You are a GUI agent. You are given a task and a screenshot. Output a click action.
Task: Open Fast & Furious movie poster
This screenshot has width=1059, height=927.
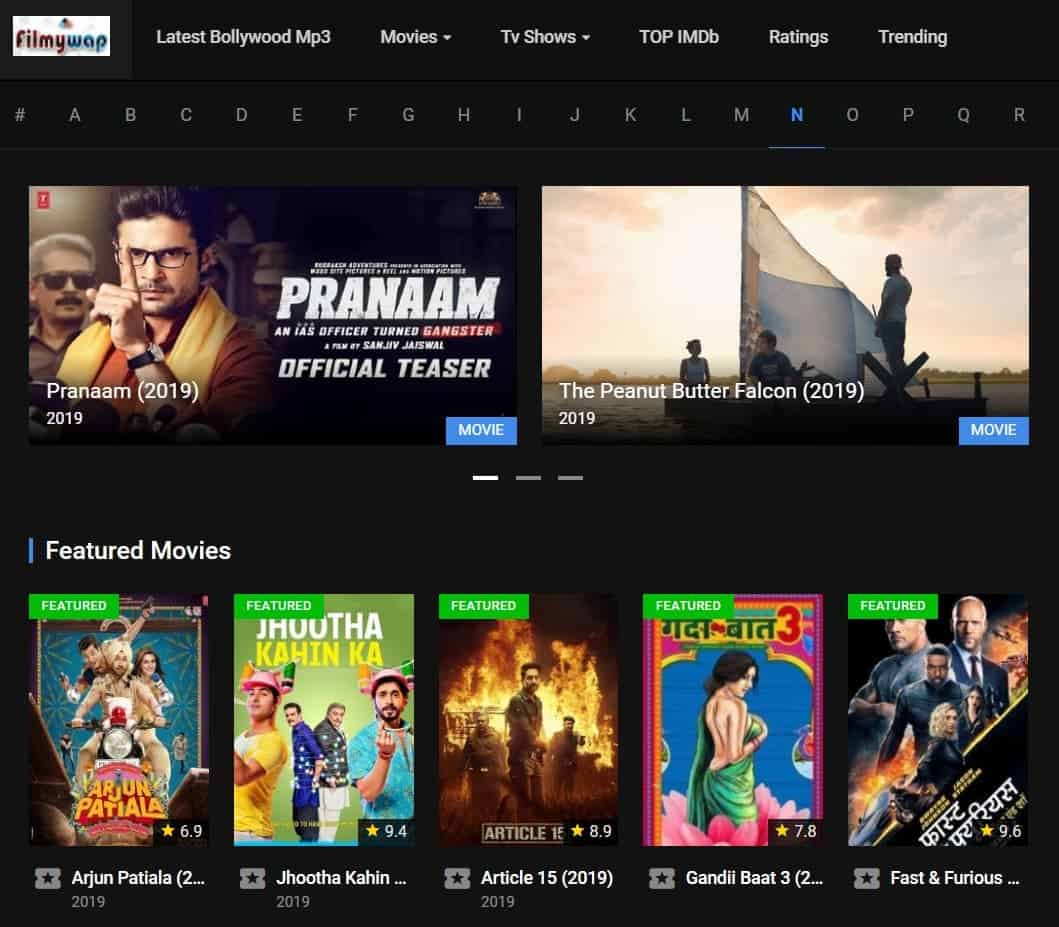click(937, 720)
